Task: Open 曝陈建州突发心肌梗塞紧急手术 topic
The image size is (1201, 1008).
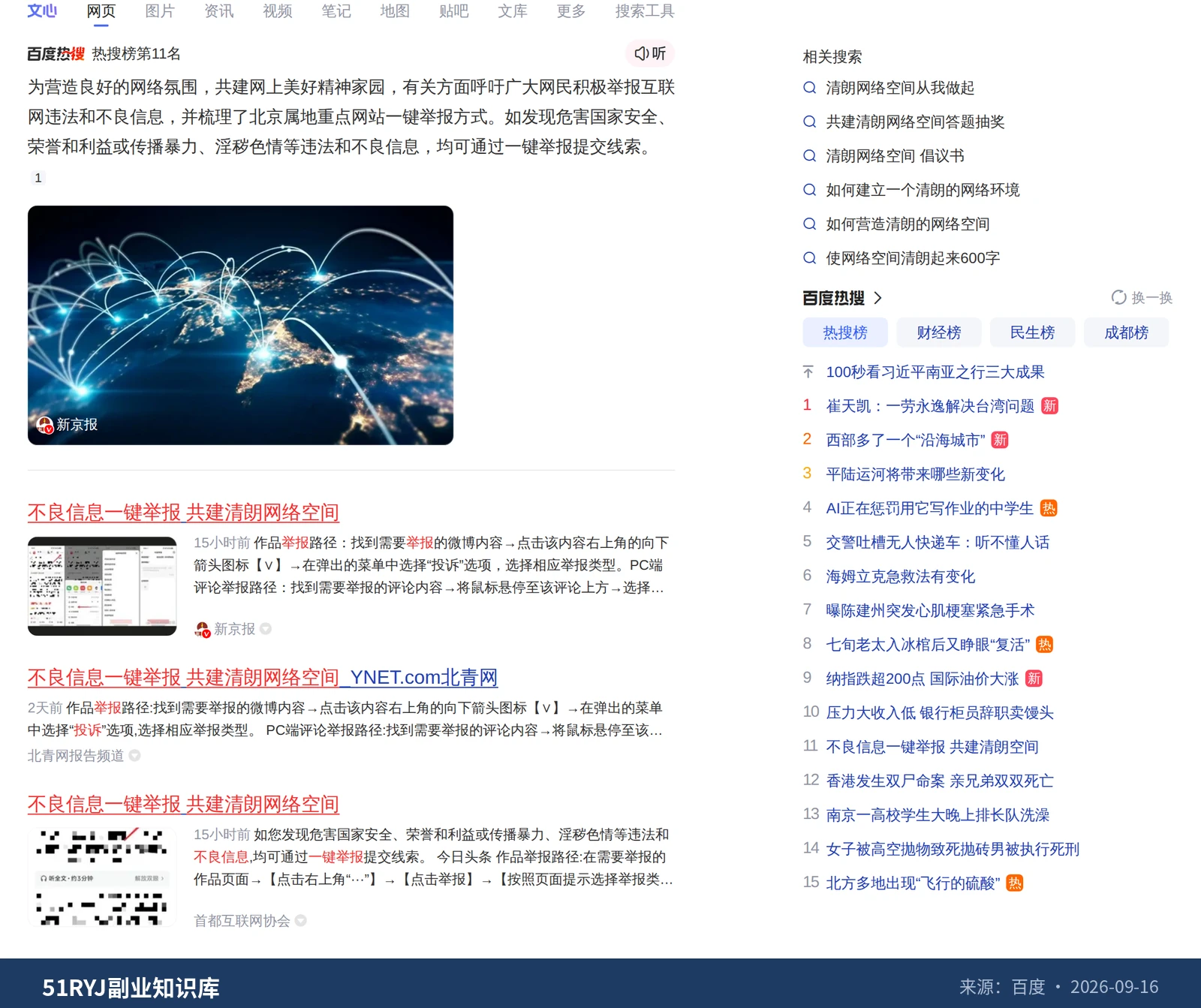Action: click(x=930, y=610)
